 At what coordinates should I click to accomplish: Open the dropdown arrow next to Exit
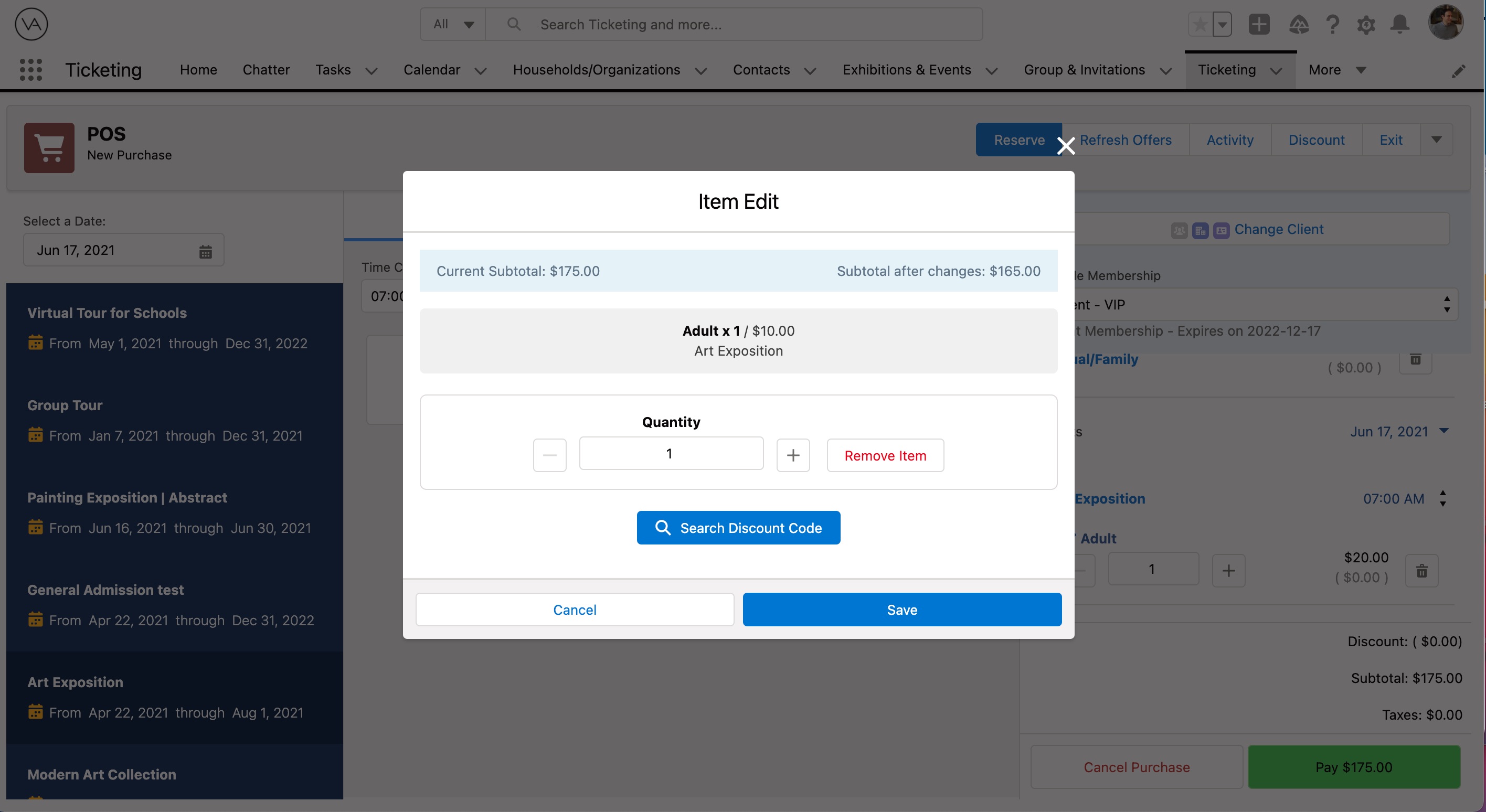click(1437, 139)
